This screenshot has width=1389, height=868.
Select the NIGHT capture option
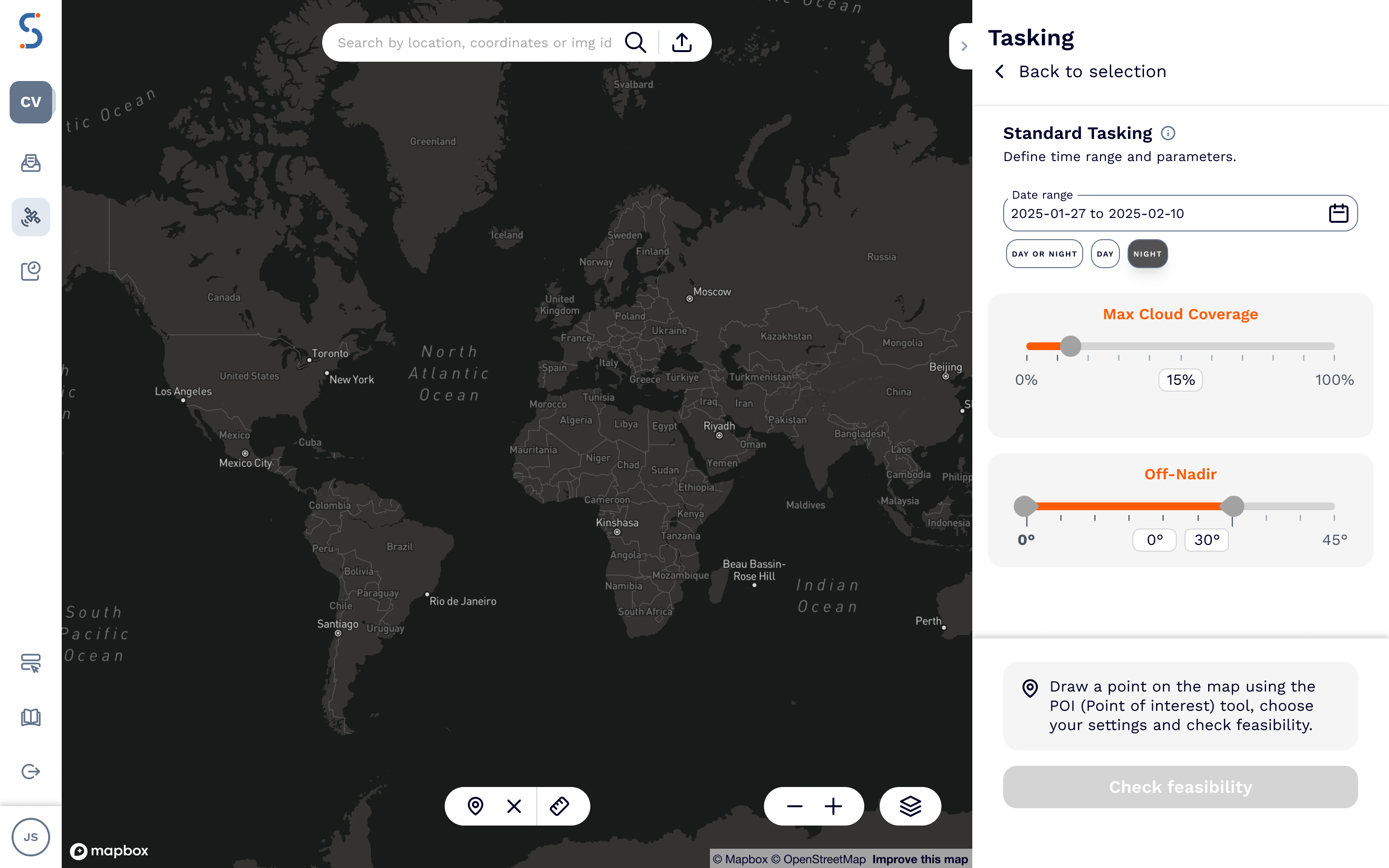(x=1147, y=253)
